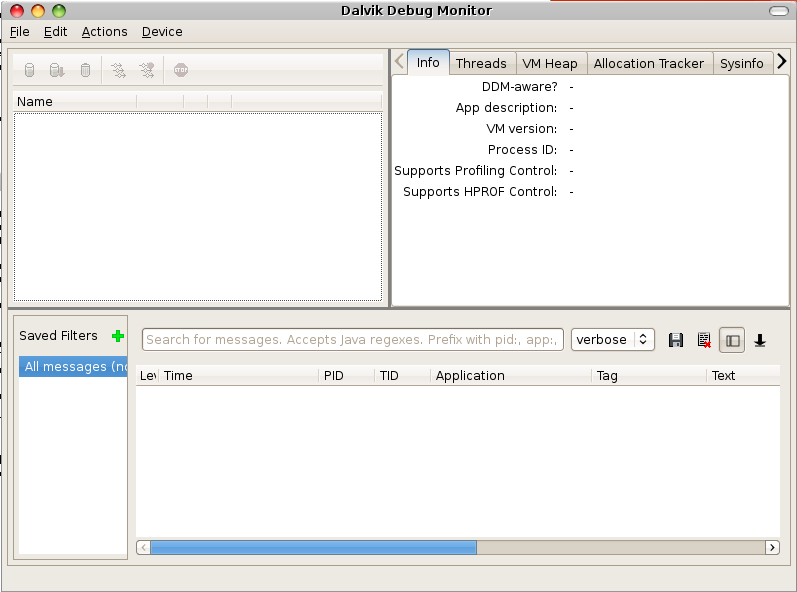
Task: Click the log scrollbar's right arrow
Action: [x=772, y=547]
